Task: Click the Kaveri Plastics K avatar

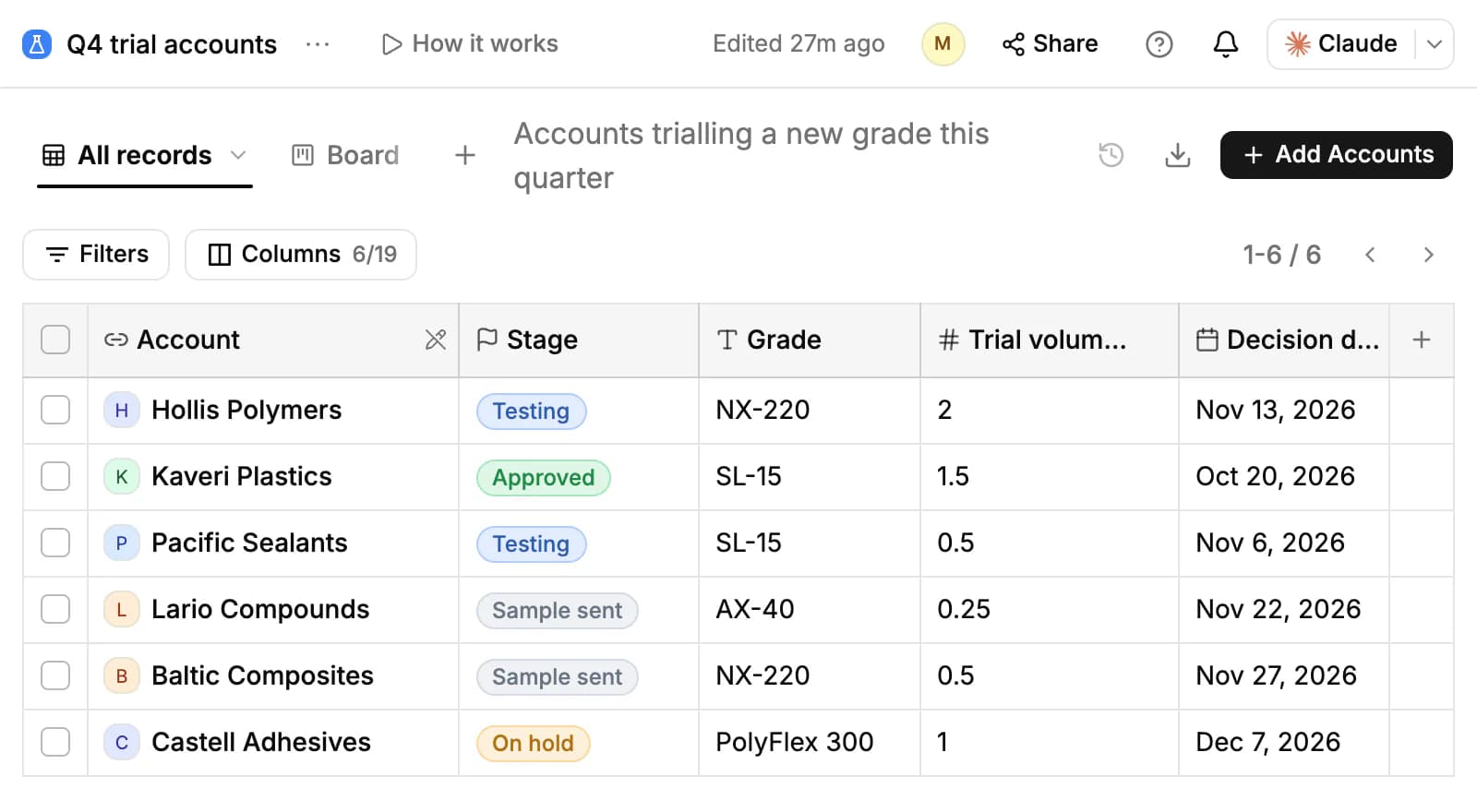Action: pos(121,477)
